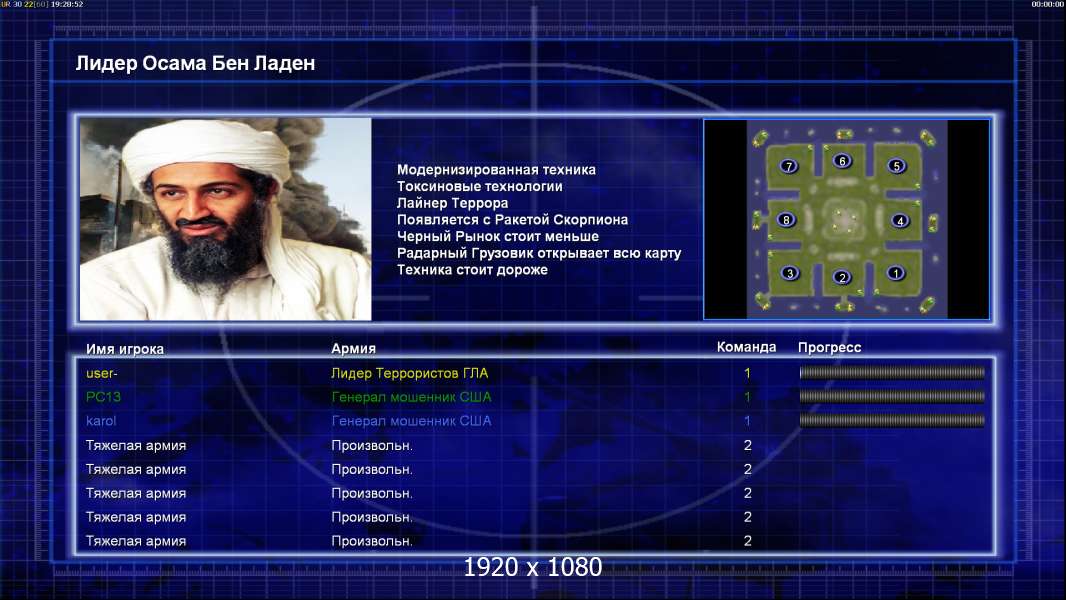Click 'Радарный Грузовик открывает всю карту' line
1066x600 pixels.
(x=539, y=253)
